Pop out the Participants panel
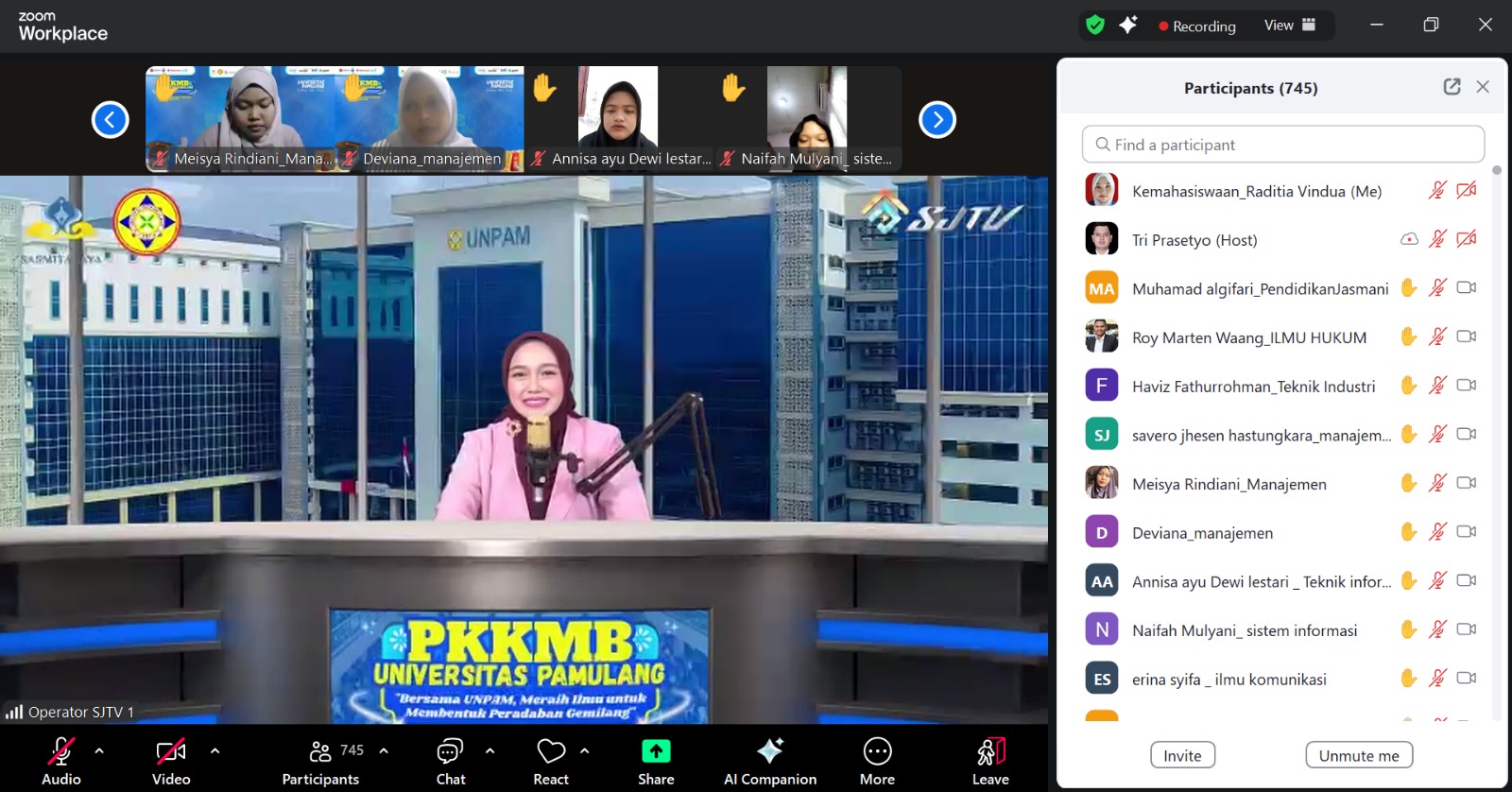This screenshot has height=792, width=1512. coord(1452,87)
